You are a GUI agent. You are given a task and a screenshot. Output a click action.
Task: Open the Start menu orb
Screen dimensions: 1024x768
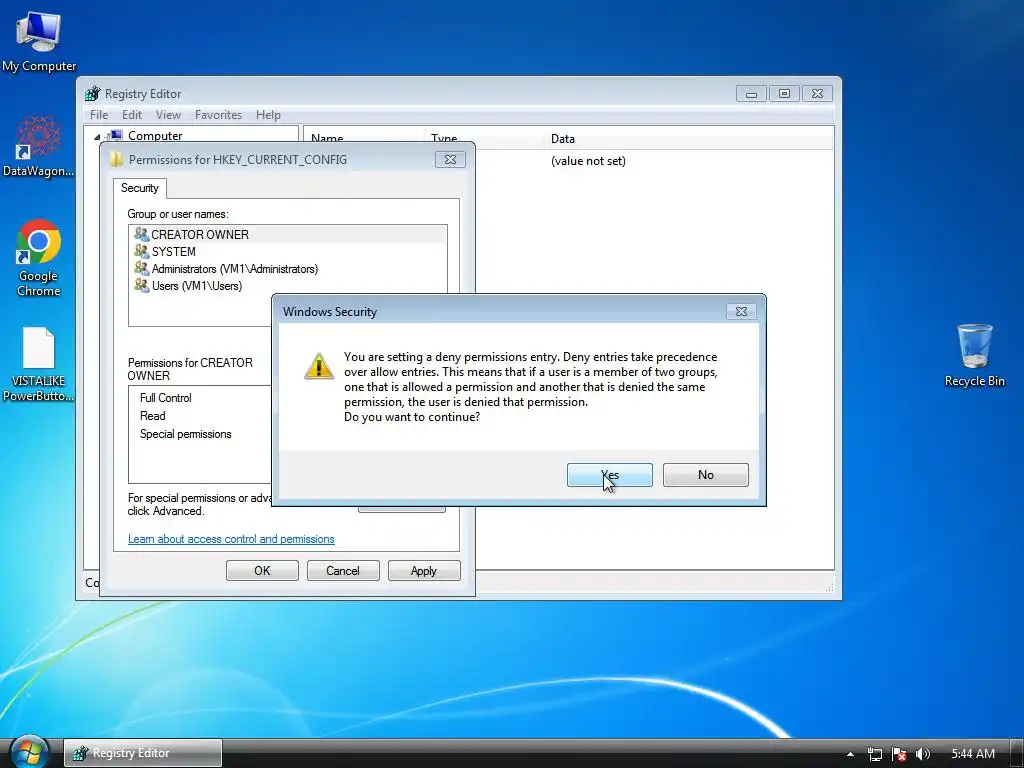[28, 753]
